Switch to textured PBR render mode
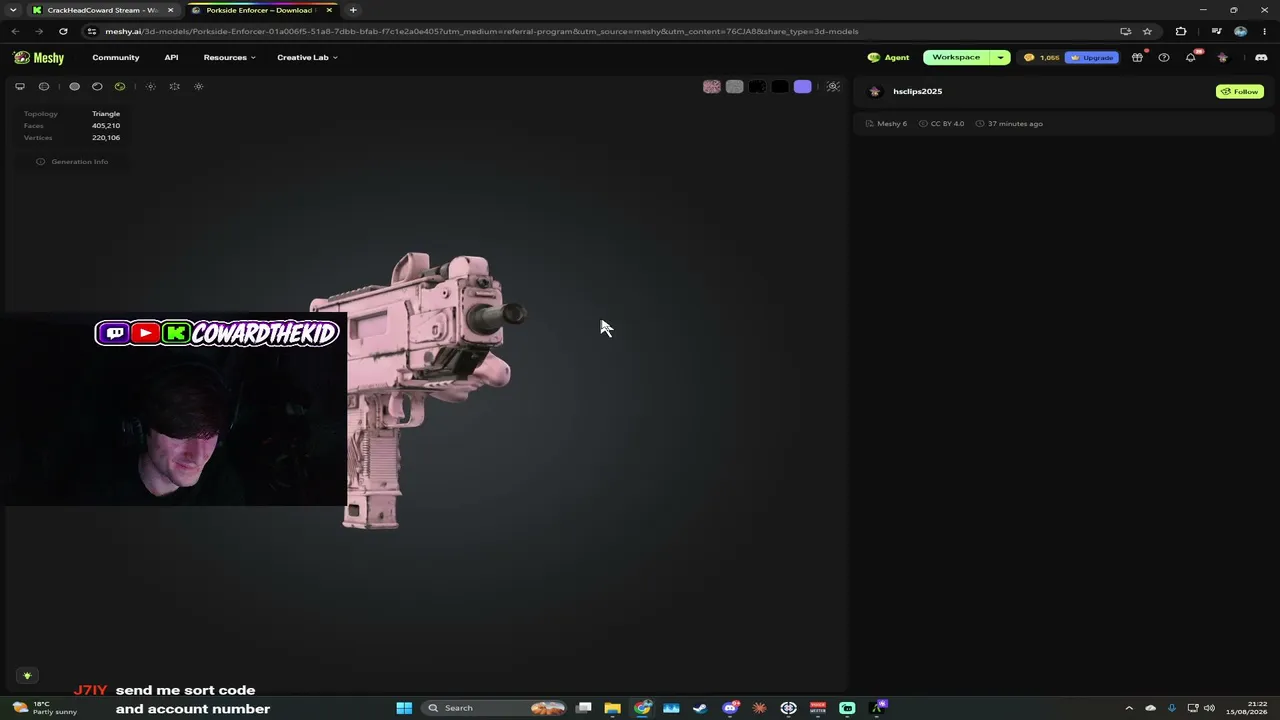The width and height of the screenshot is (1280, 720). [x=120, y=87]
